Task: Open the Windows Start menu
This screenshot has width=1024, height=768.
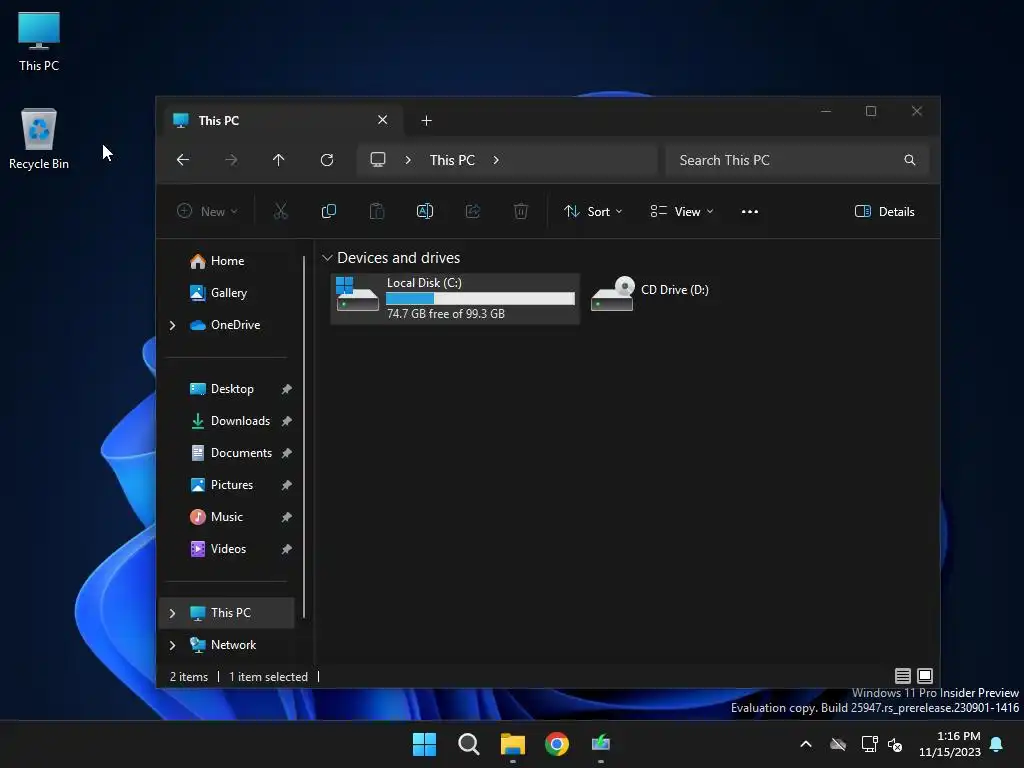Action: pyautogui.click(x=424, y=744)
